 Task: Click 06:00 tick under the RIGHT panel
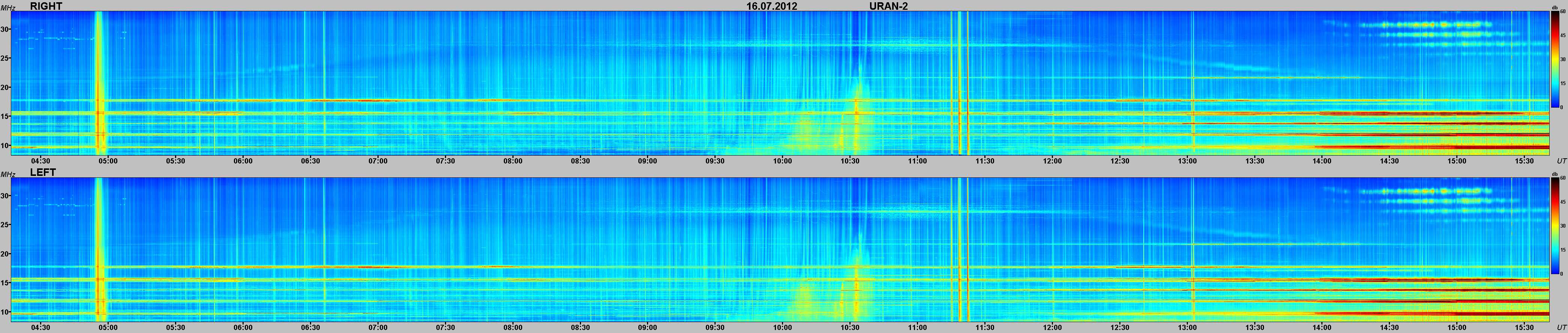click(243, 161)
